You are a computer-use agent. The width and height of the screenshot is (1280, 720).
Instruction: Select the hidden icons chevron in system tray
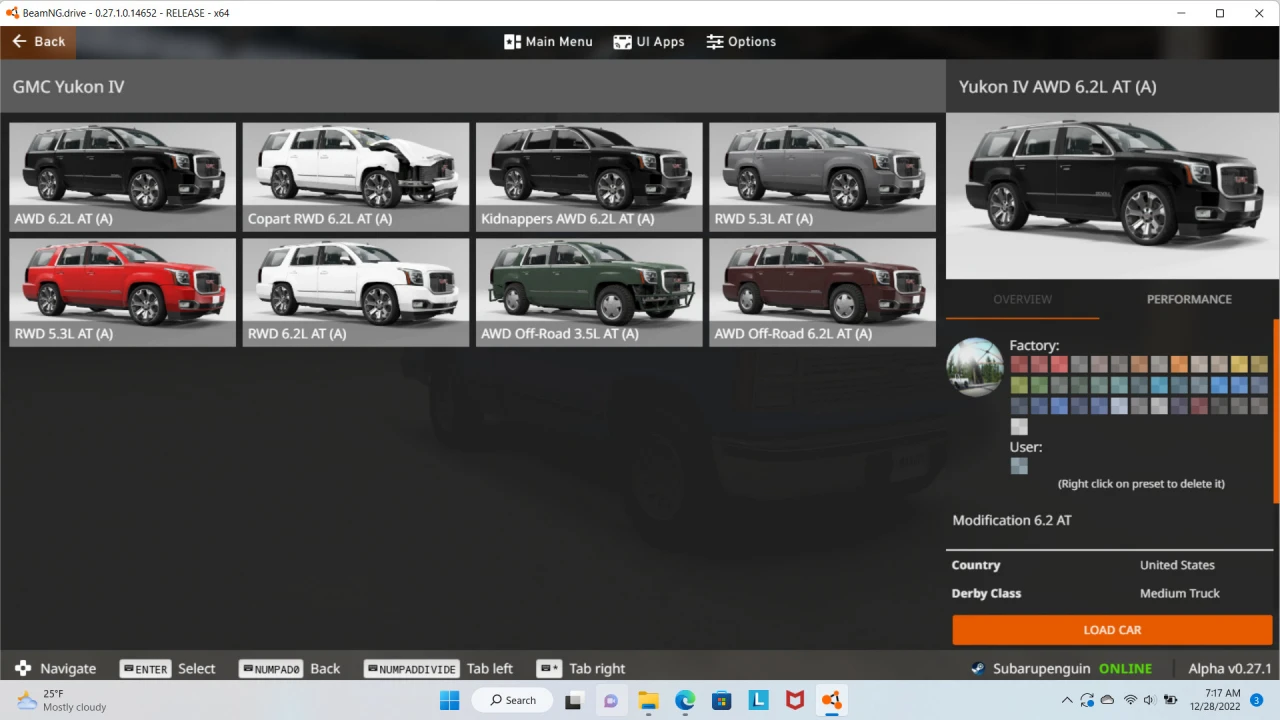coord(1067,700)
